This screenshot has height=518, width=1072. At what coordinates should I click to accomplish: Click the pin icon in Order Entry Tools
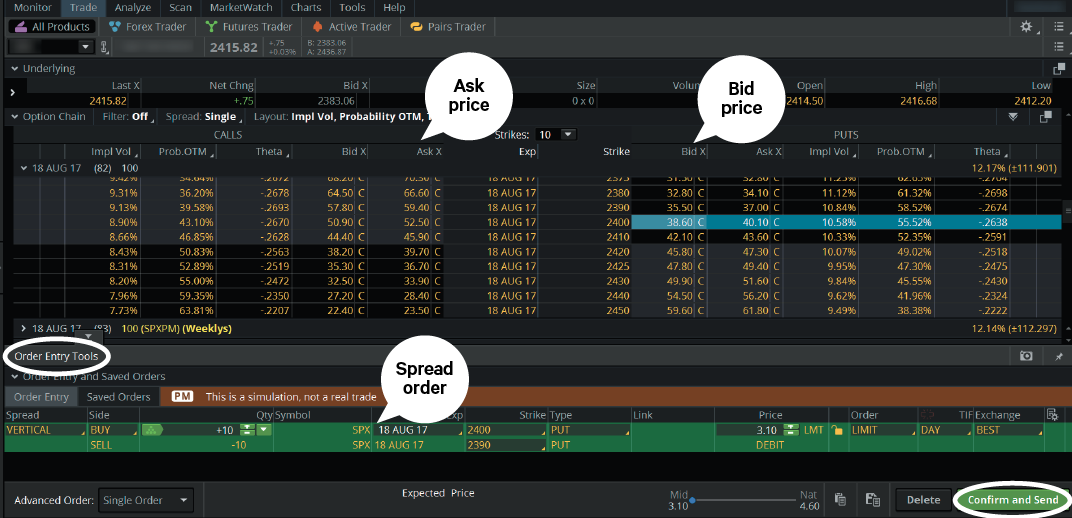pyautogui.click(x=1059, y=356)
